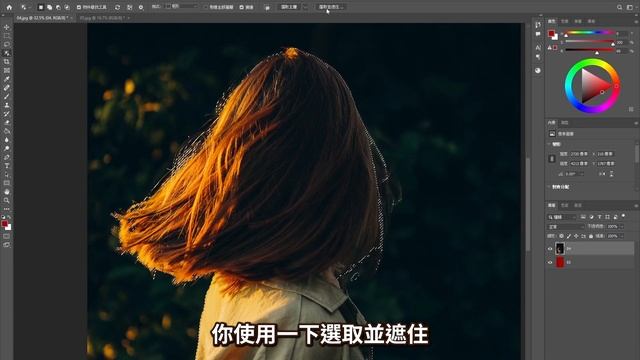Go to the Home screen icon
The width and height of the screenshot is (640, 360).
[9, 7]
